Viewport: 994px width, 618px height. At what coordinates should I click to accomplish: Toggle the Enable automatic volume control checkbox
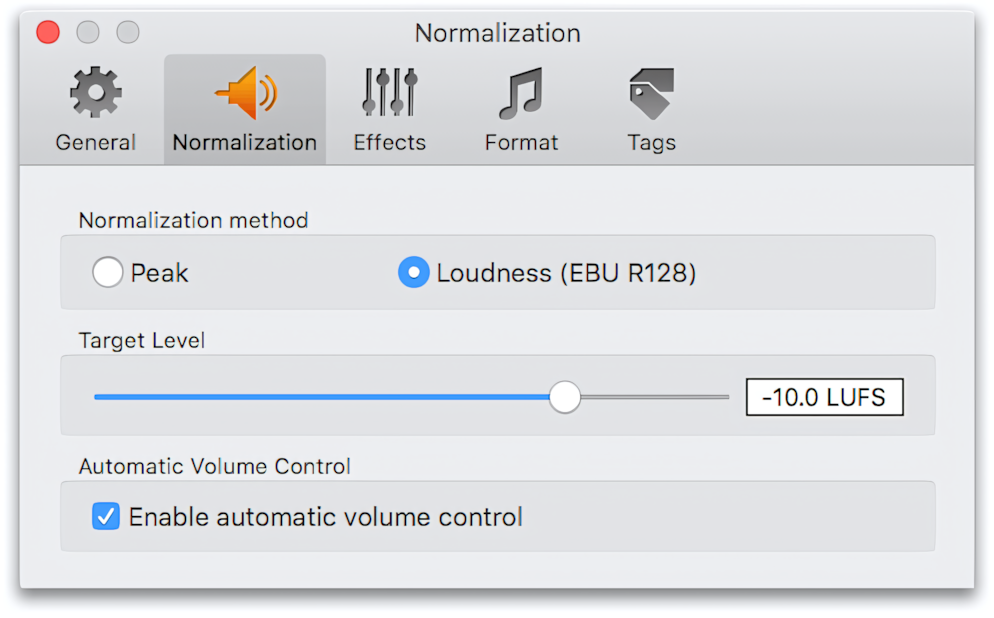click(105, 516)
